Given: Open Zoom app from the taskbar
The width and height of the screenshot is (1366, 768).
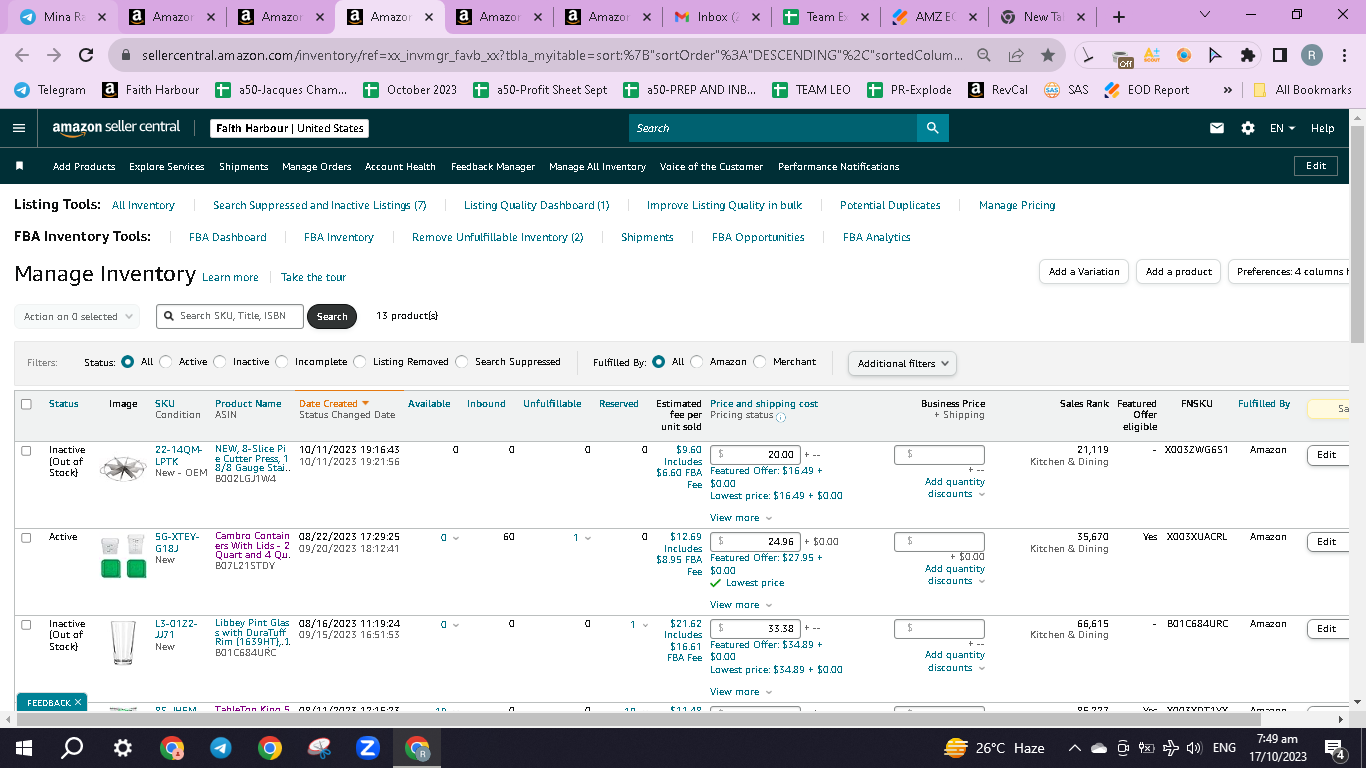Looking at the screenshot, I should pyautogui.click(x=368, y=748).
